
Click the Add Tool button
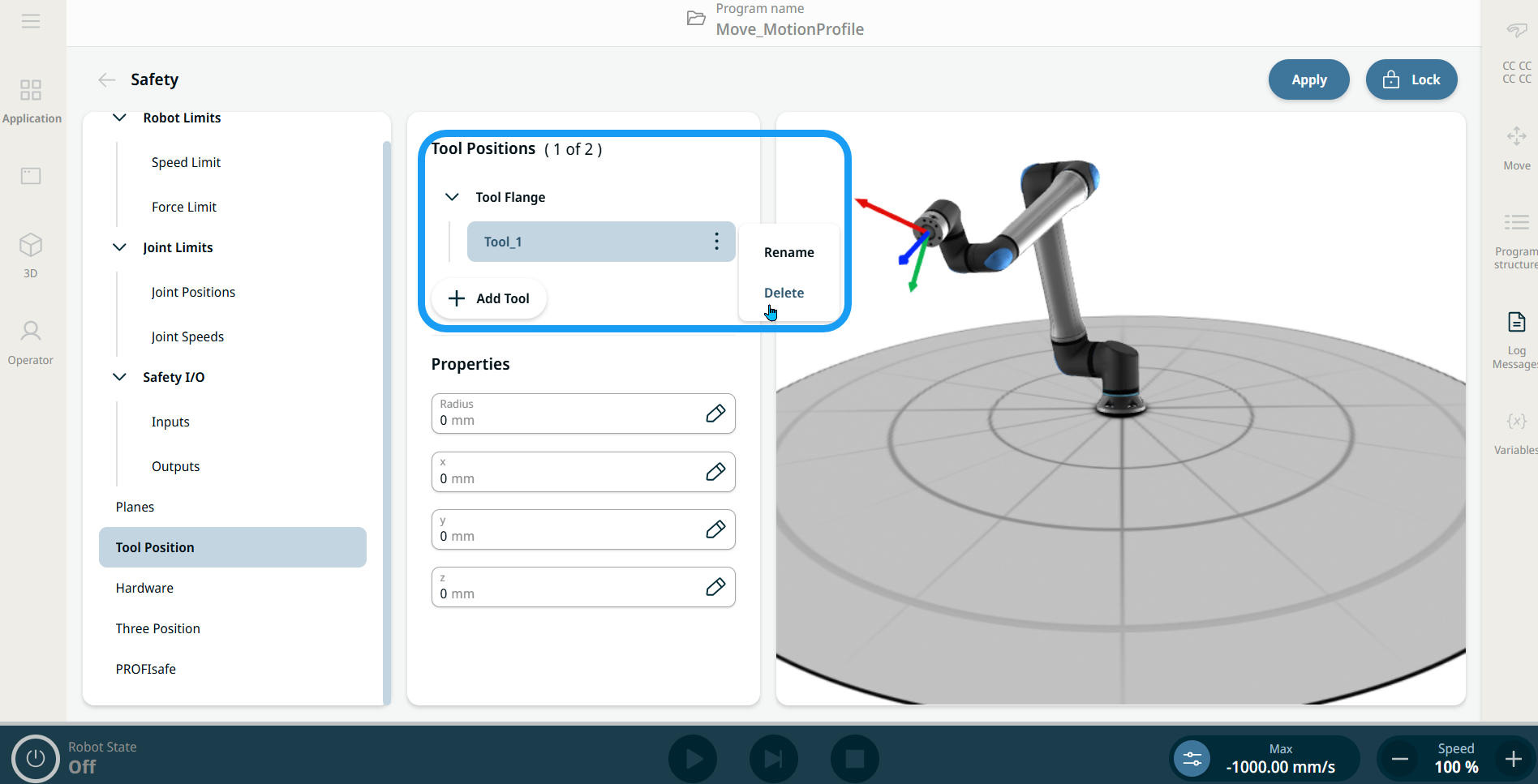[489, 298]
